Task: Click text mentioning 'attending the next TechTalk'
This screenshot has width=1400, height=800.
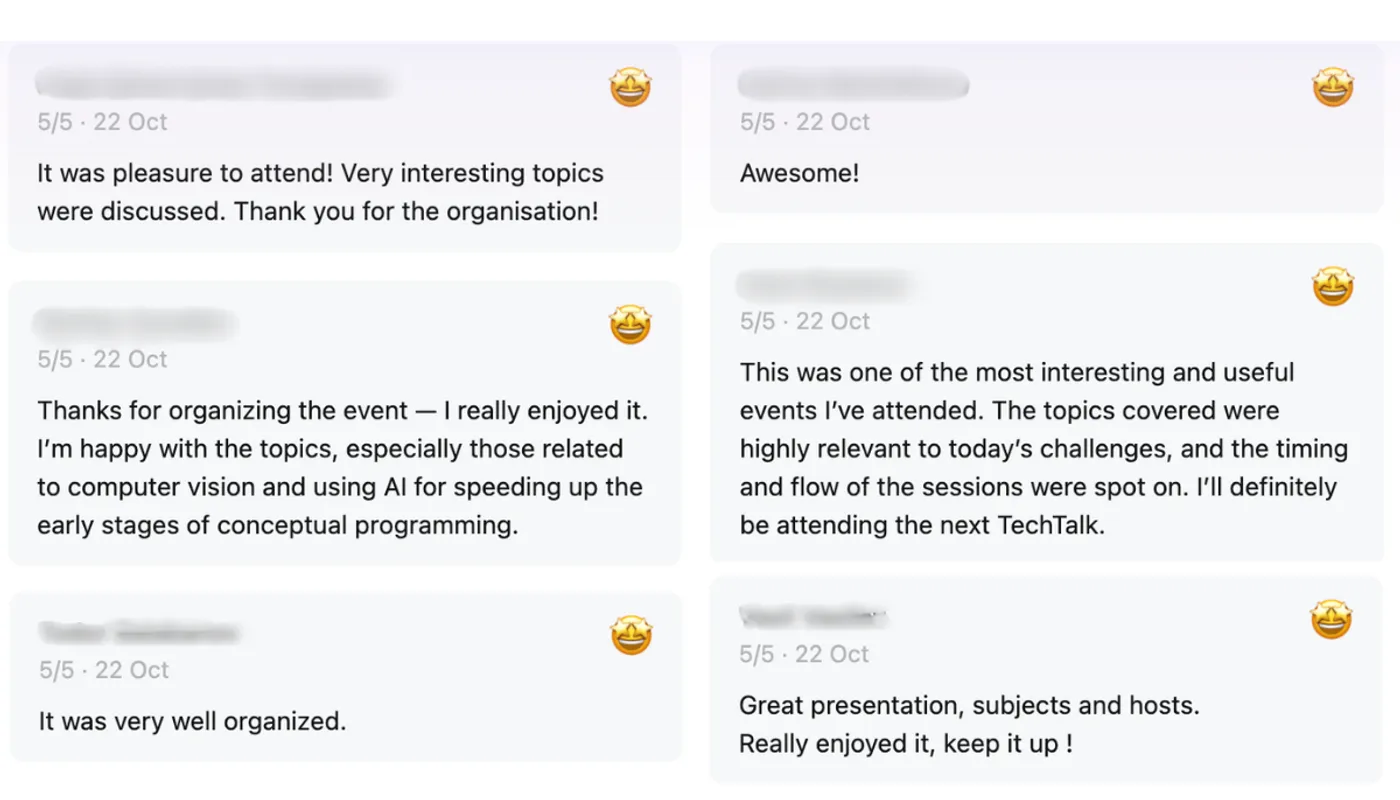Action: pyautogui.click(x=922, y=525)
